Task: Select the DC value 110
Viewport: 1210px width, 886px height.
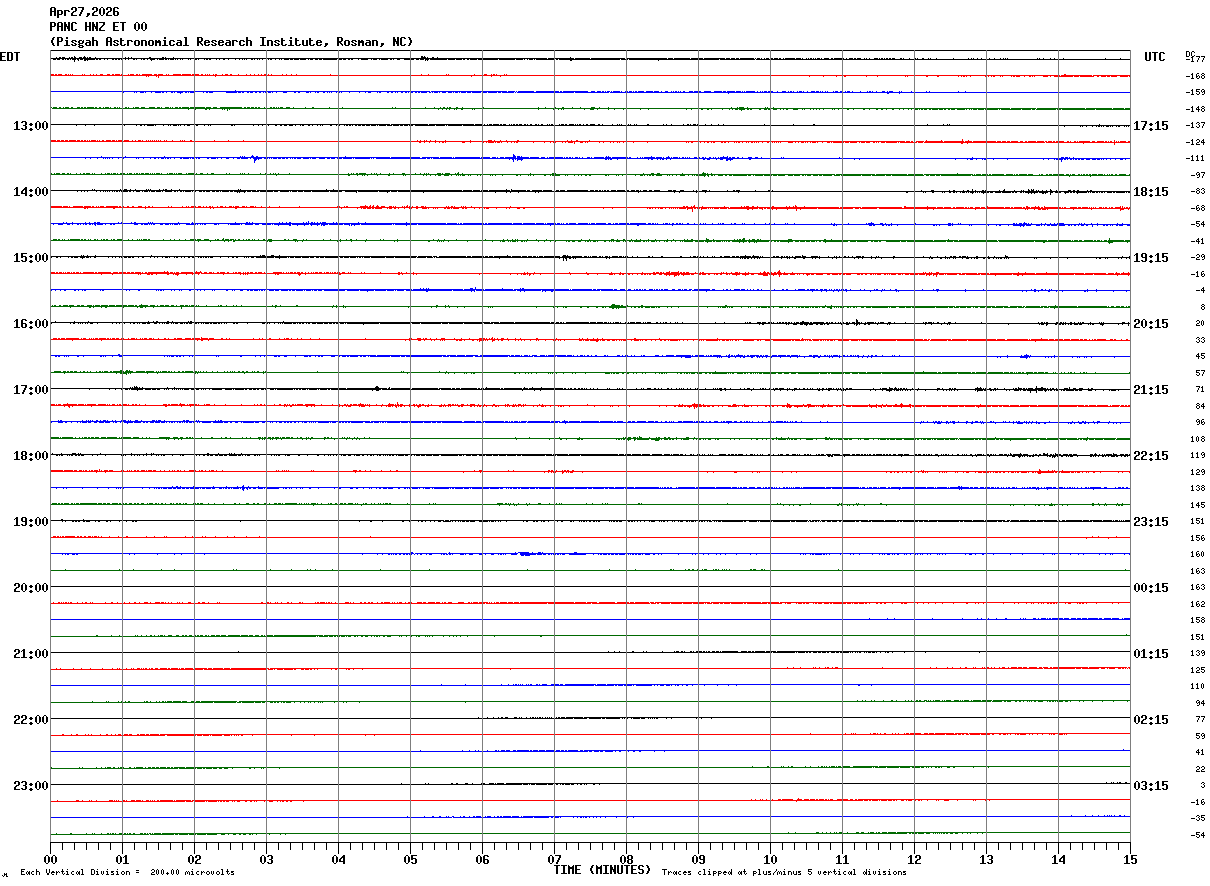Action: (x=1198, y=686)
